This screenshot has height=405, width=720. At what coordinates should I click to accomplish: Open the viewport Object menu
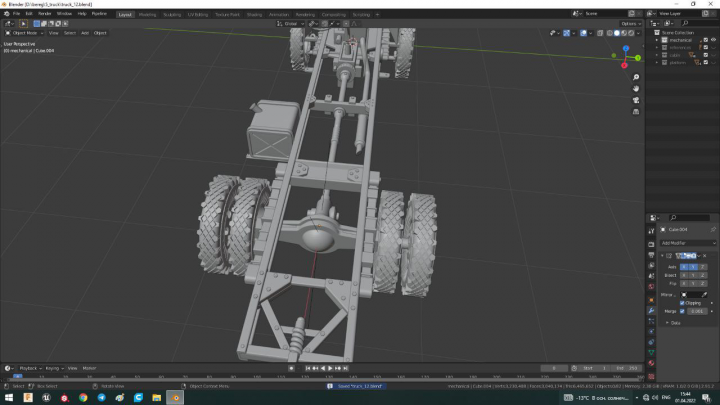(100, 33)
